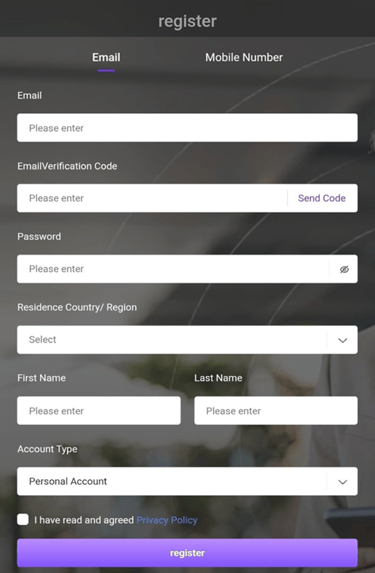This screenshot has width=375, height=573.
Task: Click the register page title
Action: (188, 21)
